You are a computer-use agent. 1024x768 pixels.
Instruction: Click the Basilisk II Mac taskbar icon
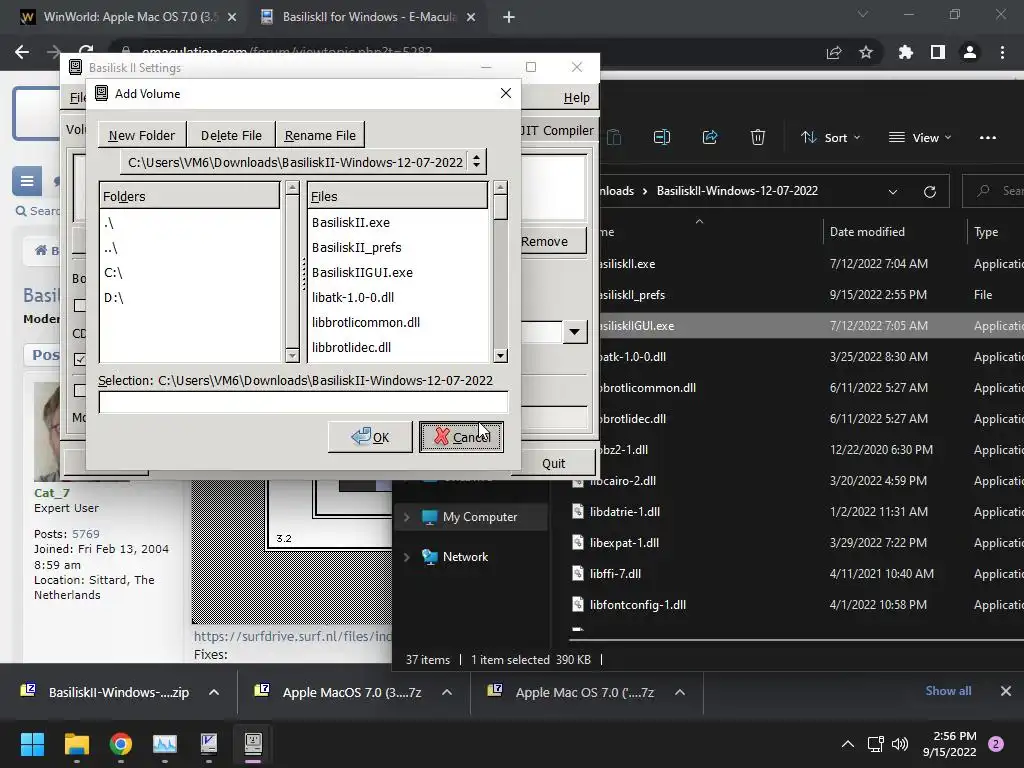pyautogui.click(x=253, y=744)
